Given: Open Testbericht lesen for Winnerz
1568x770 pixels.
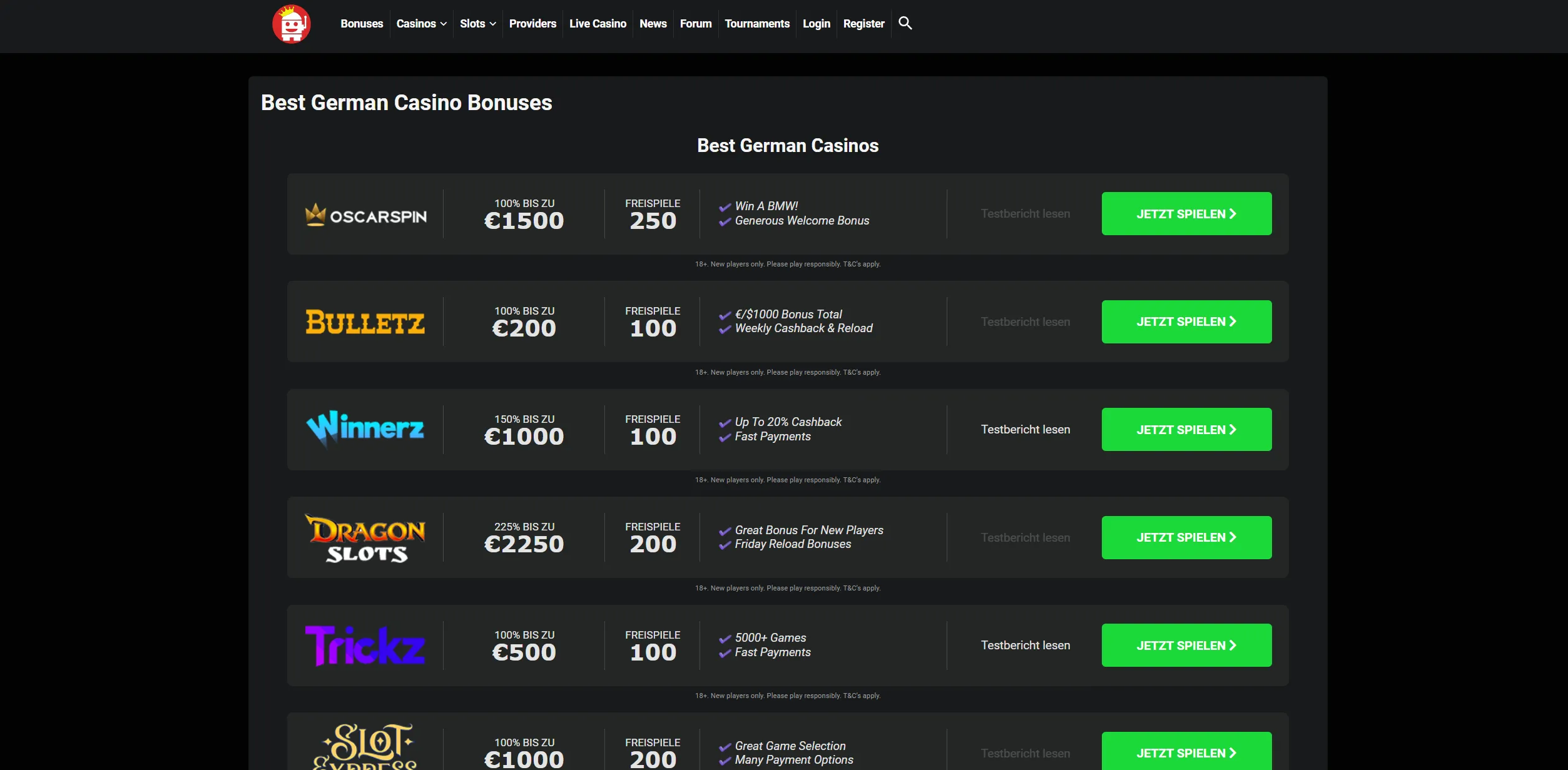Looking at the screenshot, I should click(1026, 430).
